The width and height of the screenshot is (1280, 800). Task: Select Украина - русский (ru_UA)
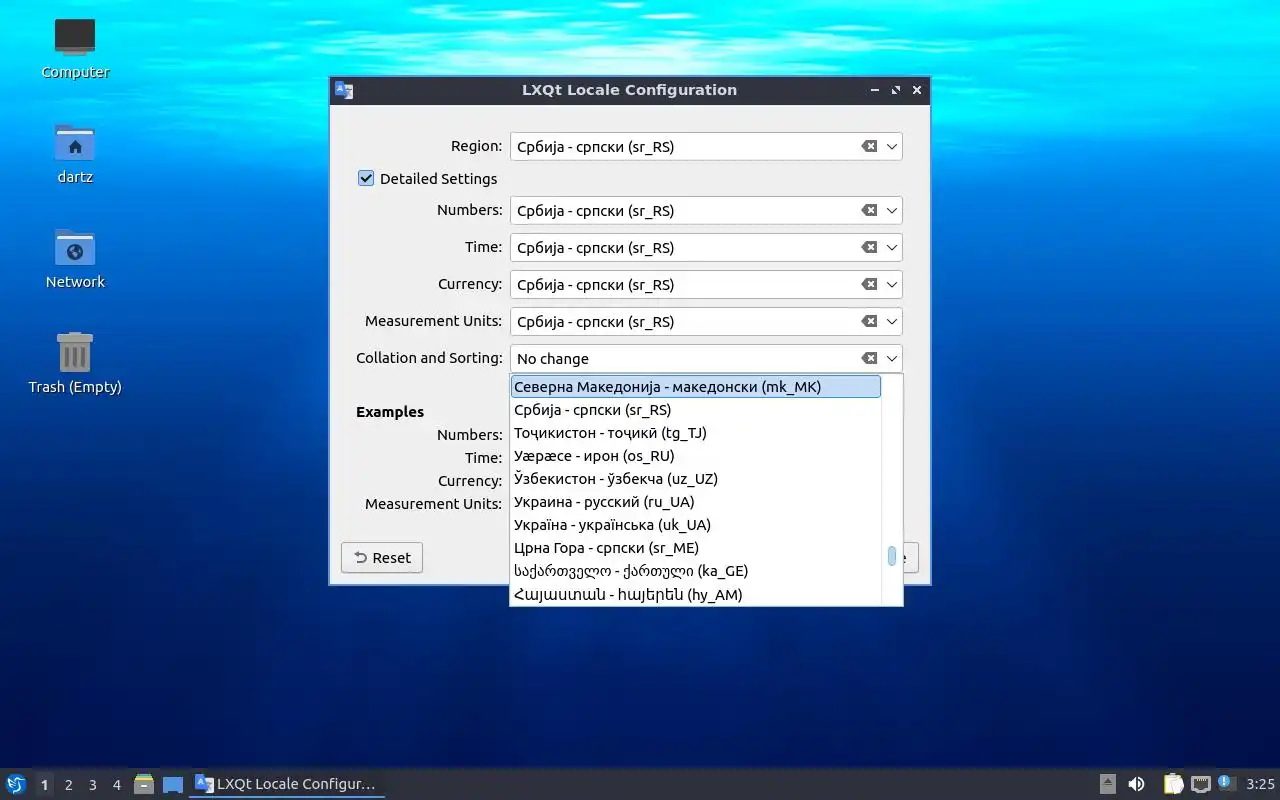696,501
